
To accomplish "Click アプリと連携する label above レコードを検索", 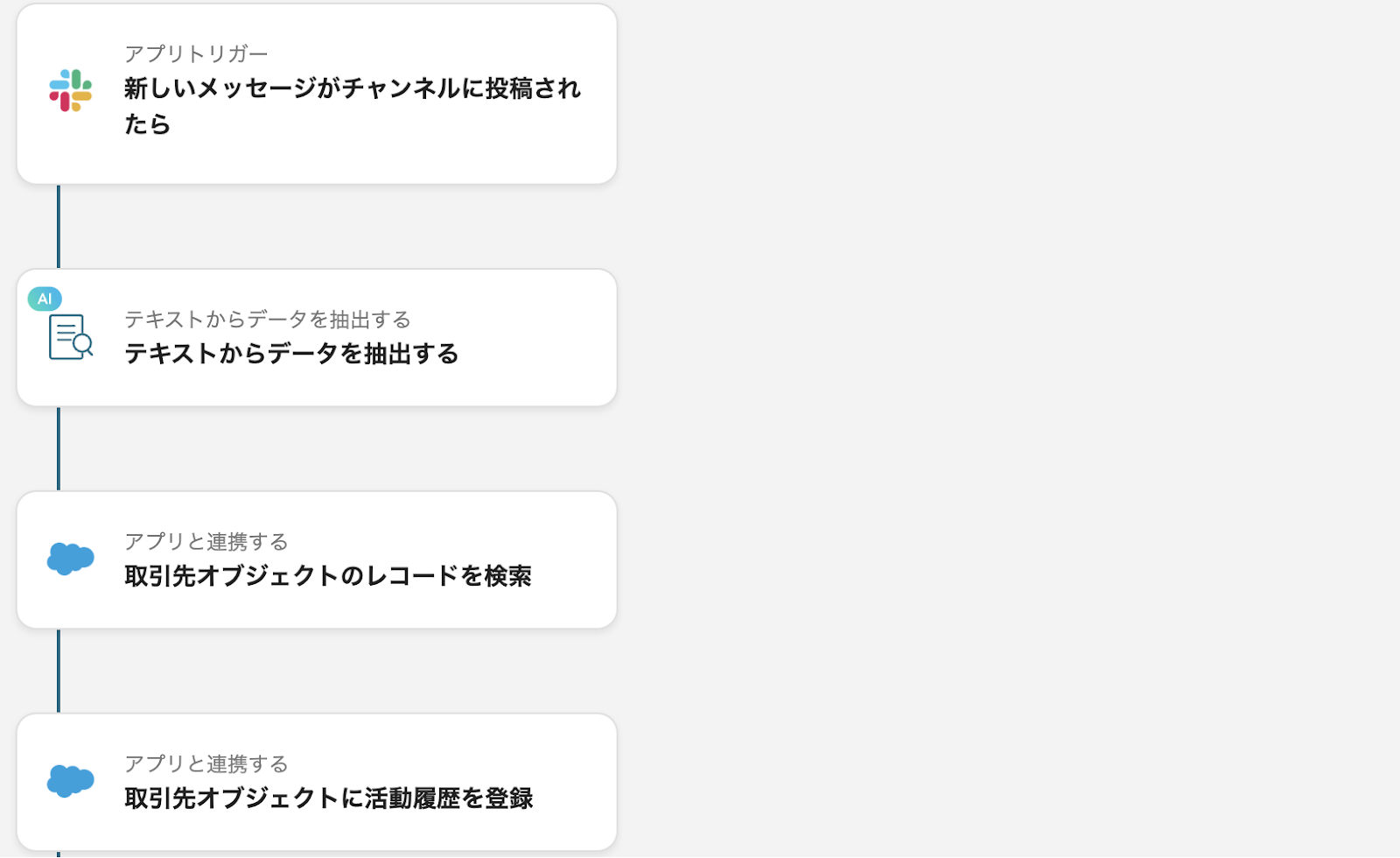I will [x=206, y=542].
